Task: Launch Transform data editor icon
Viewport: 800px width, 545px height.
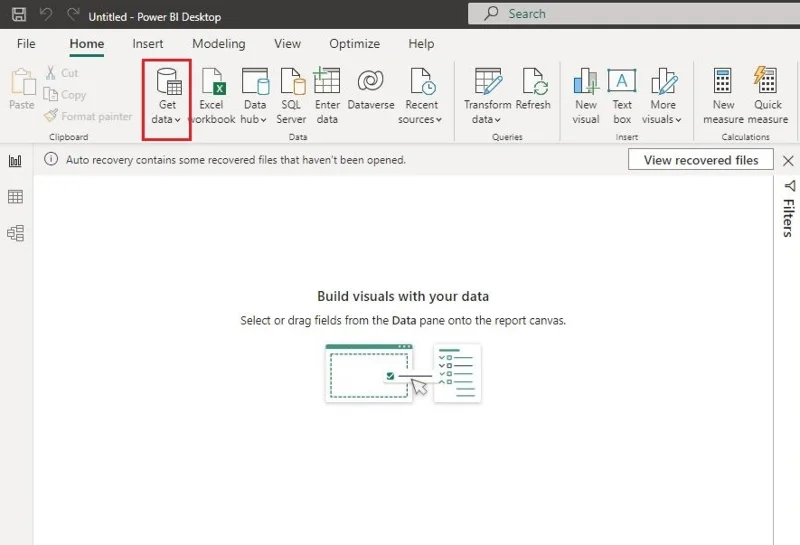Action: 488,81
